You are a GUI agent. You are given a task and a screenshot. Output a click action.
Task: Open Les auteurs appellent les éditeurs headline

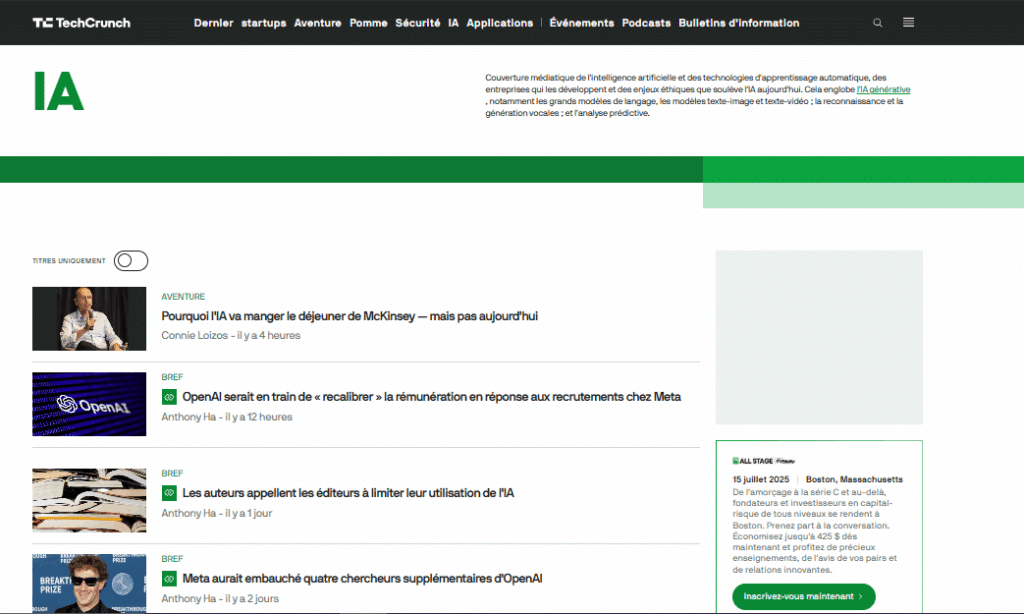[348, 493]
